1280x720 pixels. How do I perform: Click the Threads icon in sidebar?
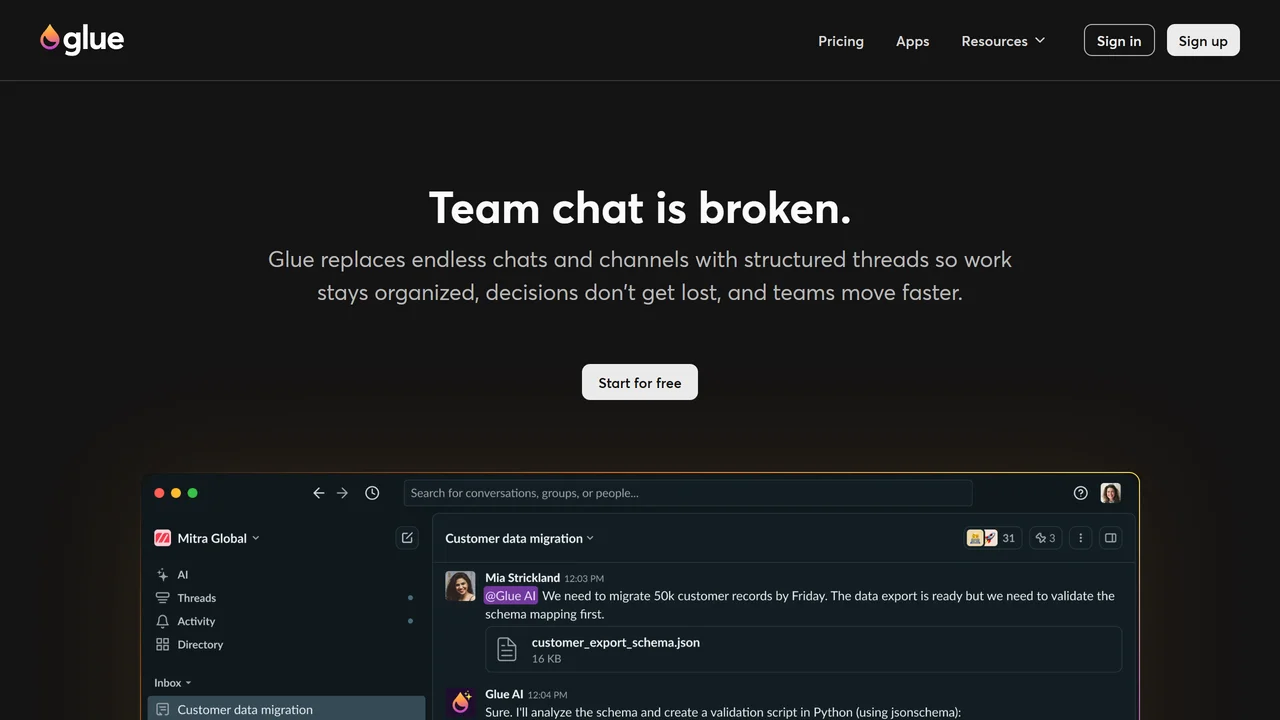coord(163,598)
